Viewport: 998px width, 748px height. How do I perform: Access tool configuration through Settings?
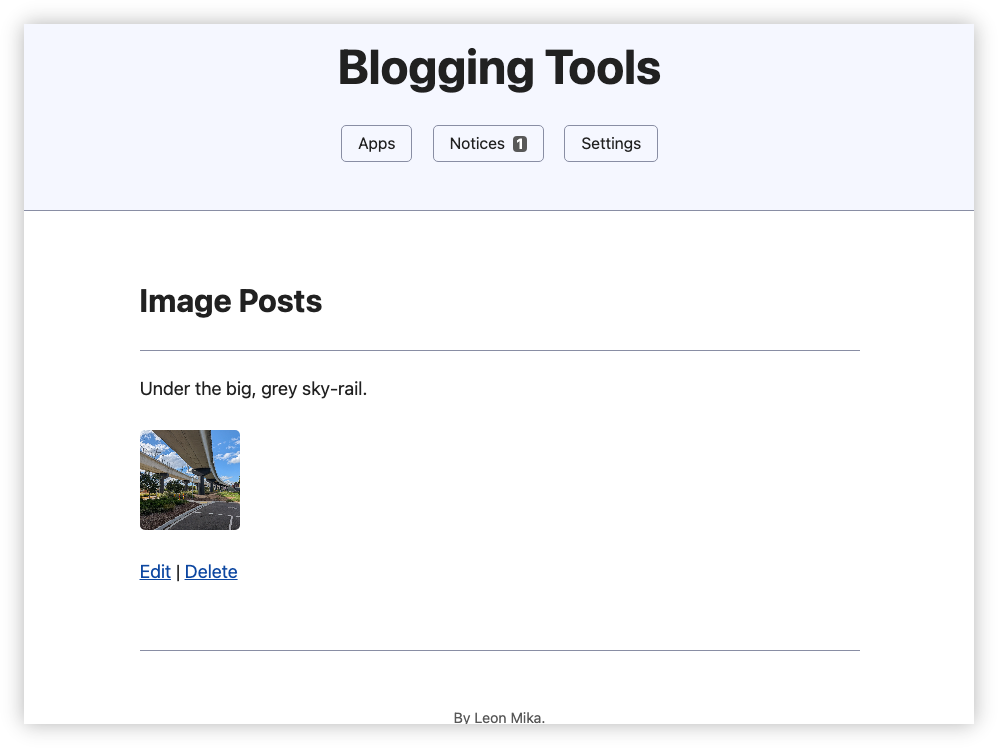click(x=610, y=143)
